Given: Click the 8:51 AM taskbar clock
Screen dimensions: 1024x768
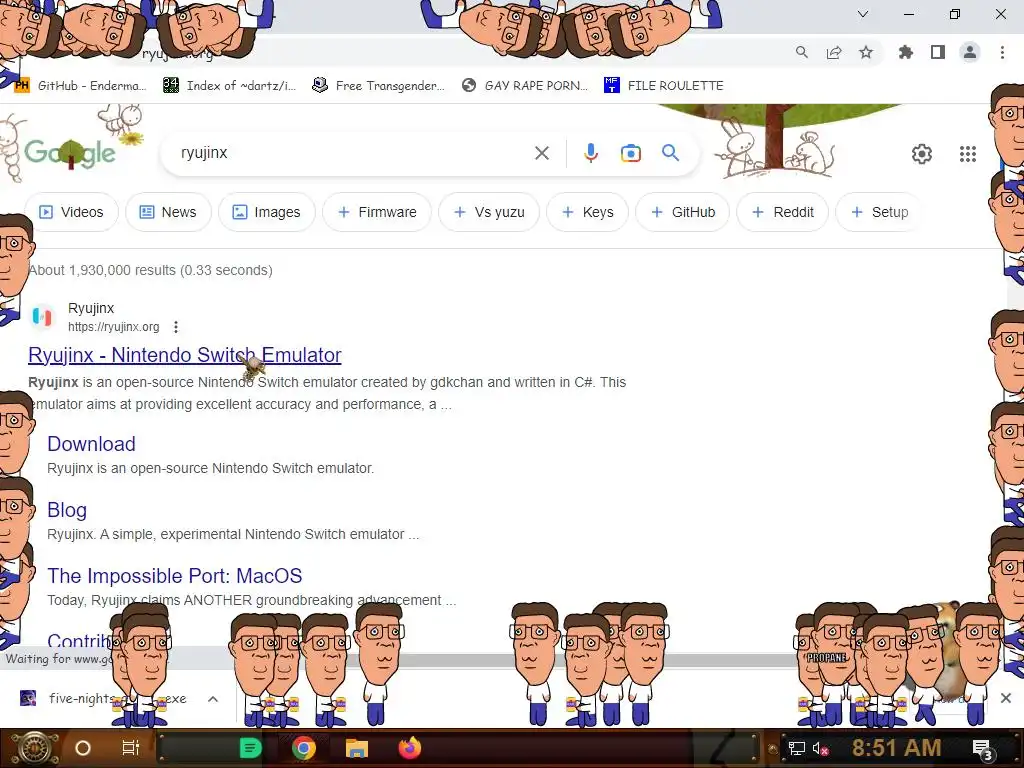Looking at the screenshot, I should (897, 747).
